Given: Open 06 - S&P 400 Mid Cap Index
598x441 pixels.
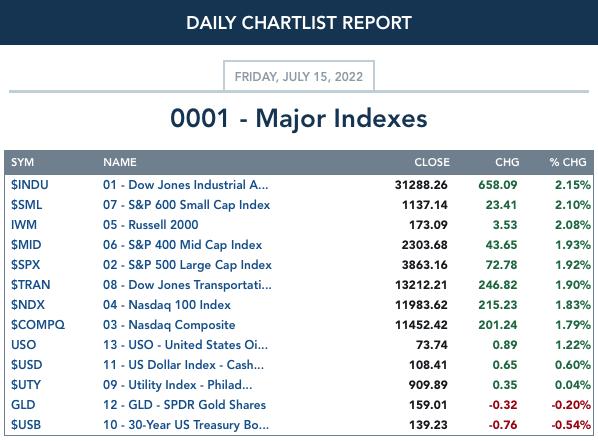Looking at the screenshot, I should point(182,245).
